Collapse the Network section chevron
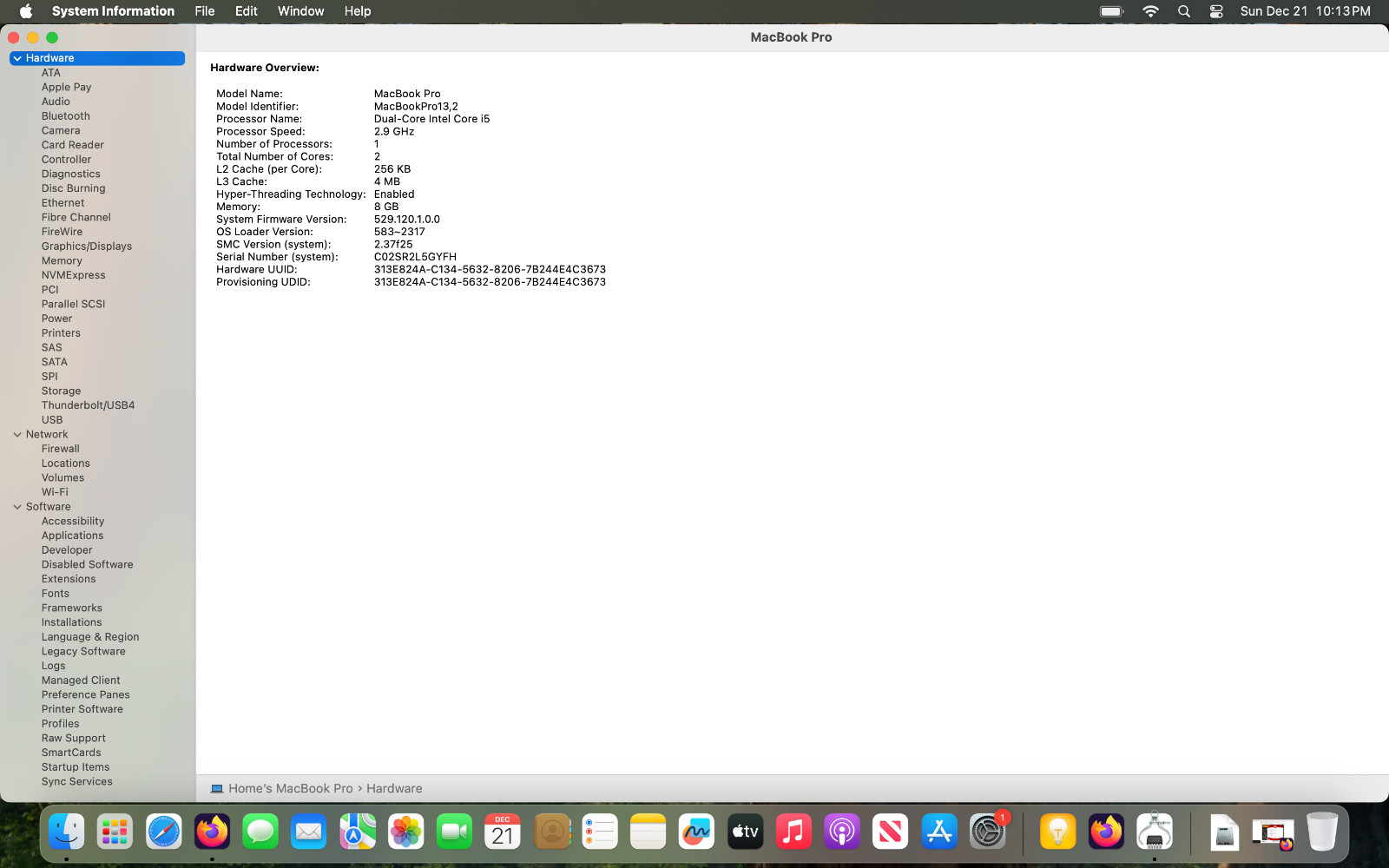This screenshot has height=868, width=1389. 17,435
